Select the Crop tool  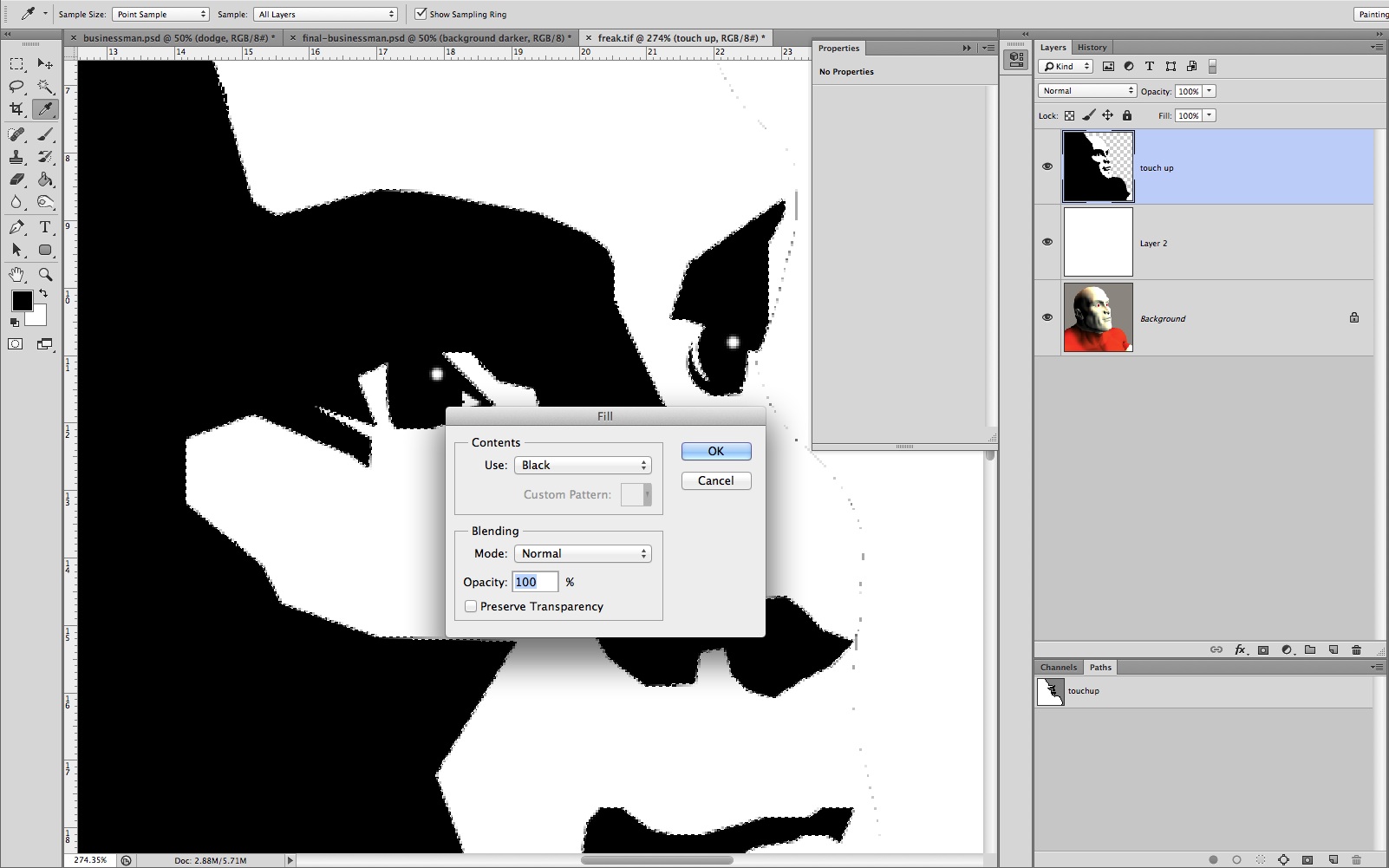[x=16, y=109]
